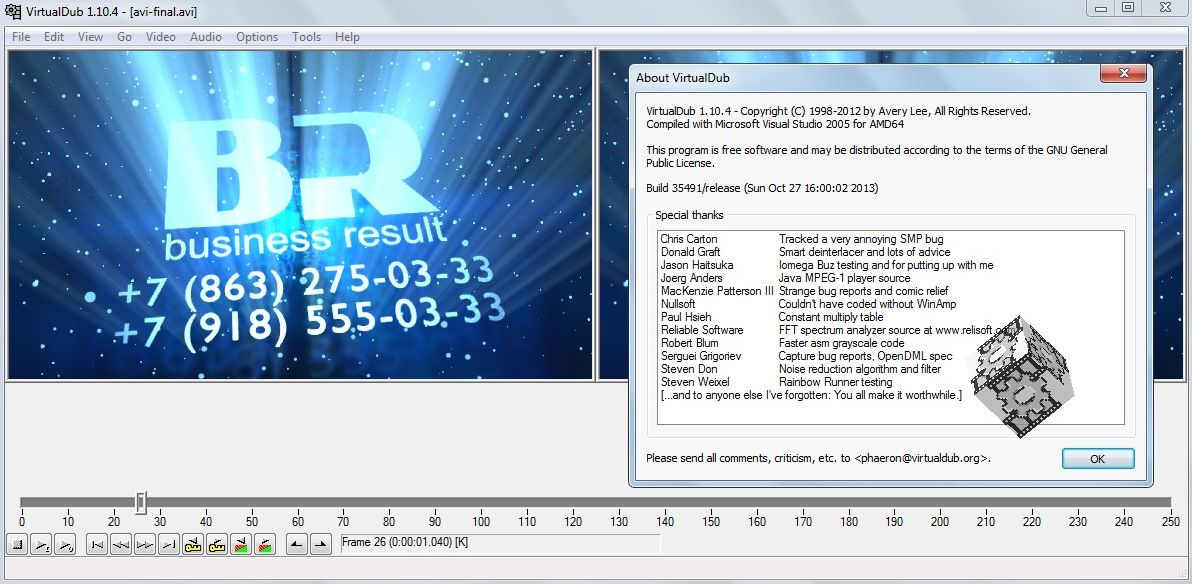Click the Play input button

pos(43,544)
